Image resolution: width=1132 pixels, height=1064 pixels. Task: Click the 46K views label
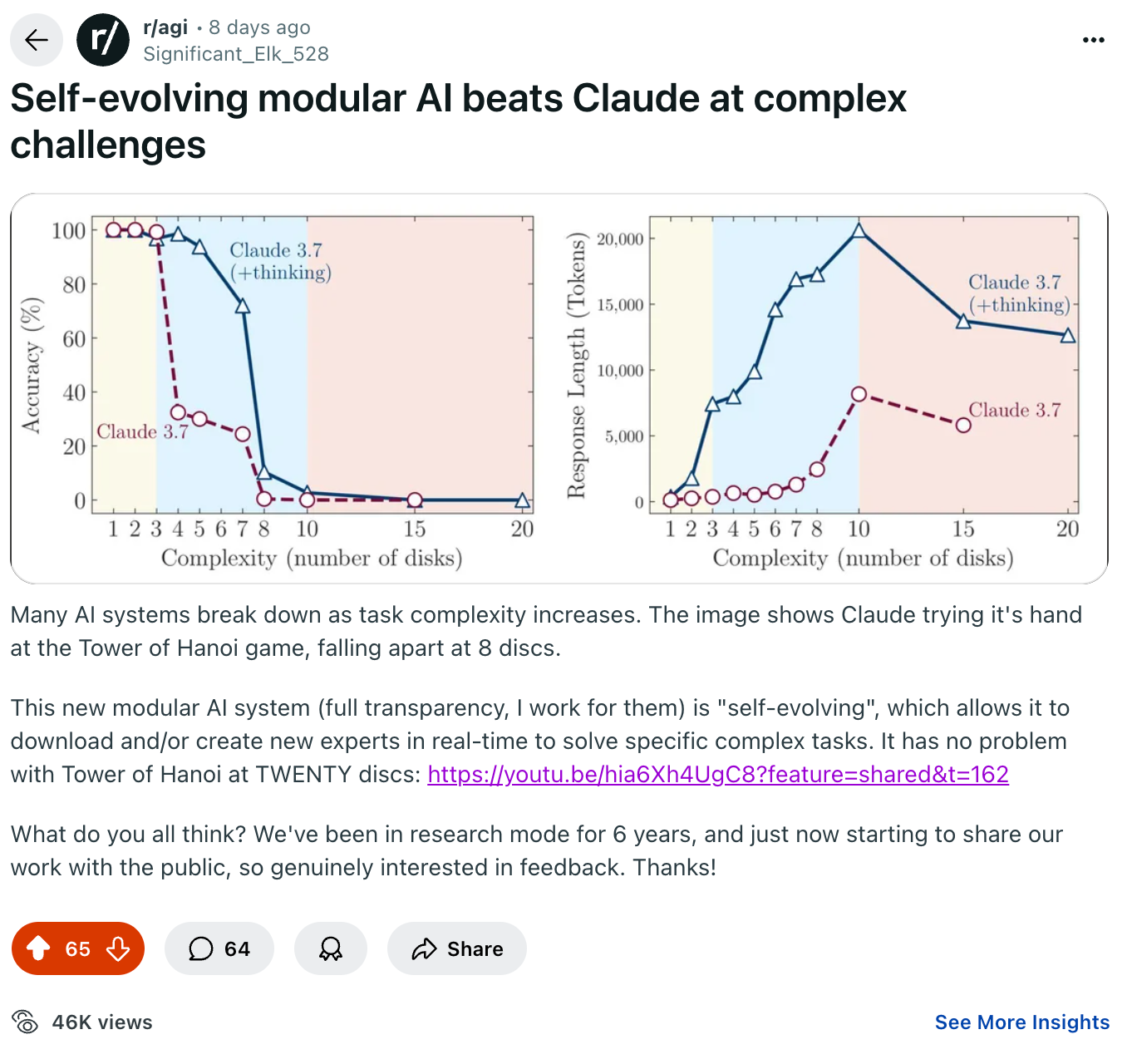click(x=101, y=1022)
